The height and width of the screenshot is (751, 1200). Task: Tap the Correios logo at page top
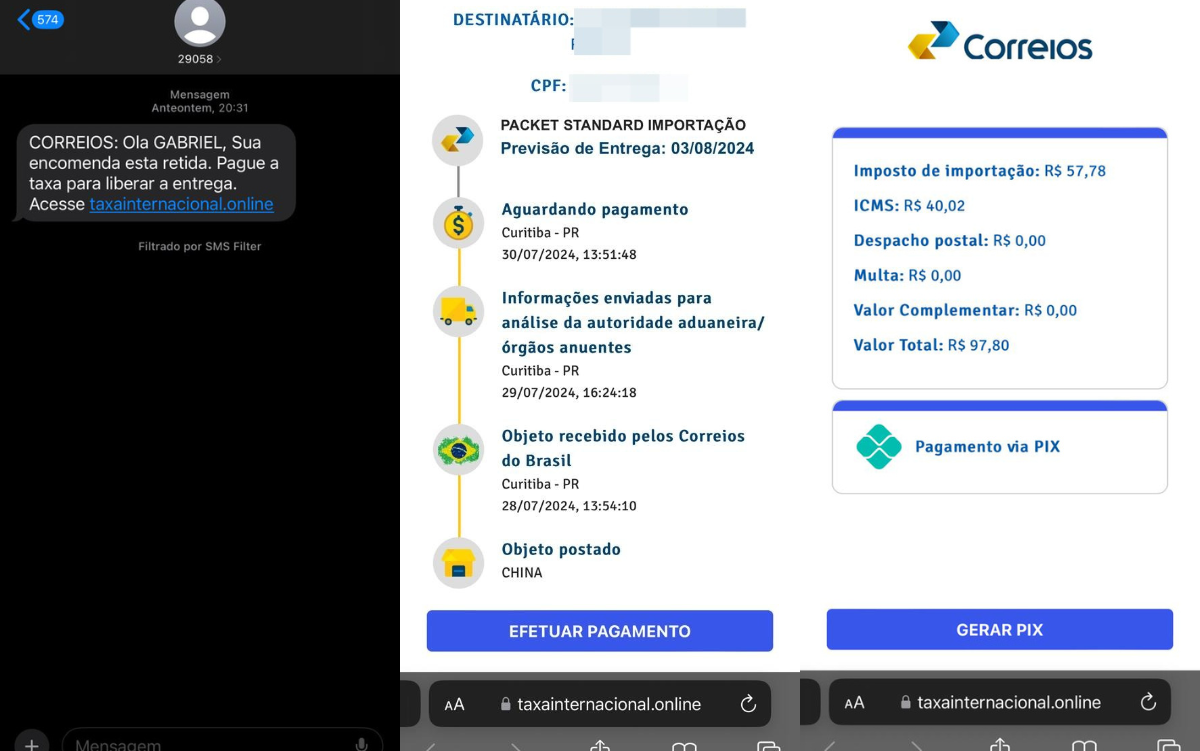1000,41
